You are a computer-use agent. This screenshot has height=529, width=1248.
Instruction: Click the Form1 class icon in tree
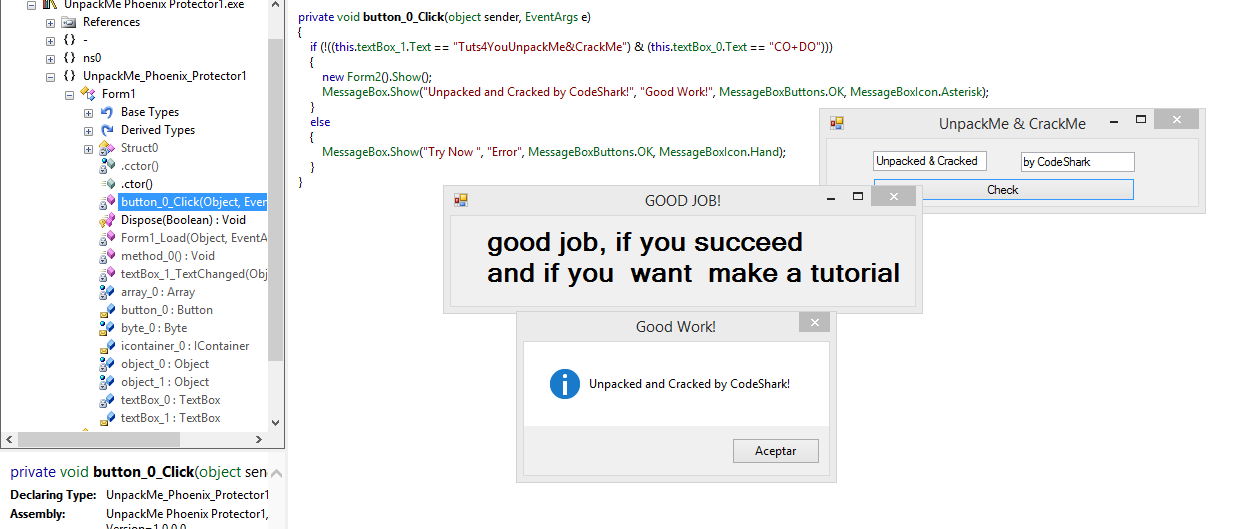click(87, 94)
